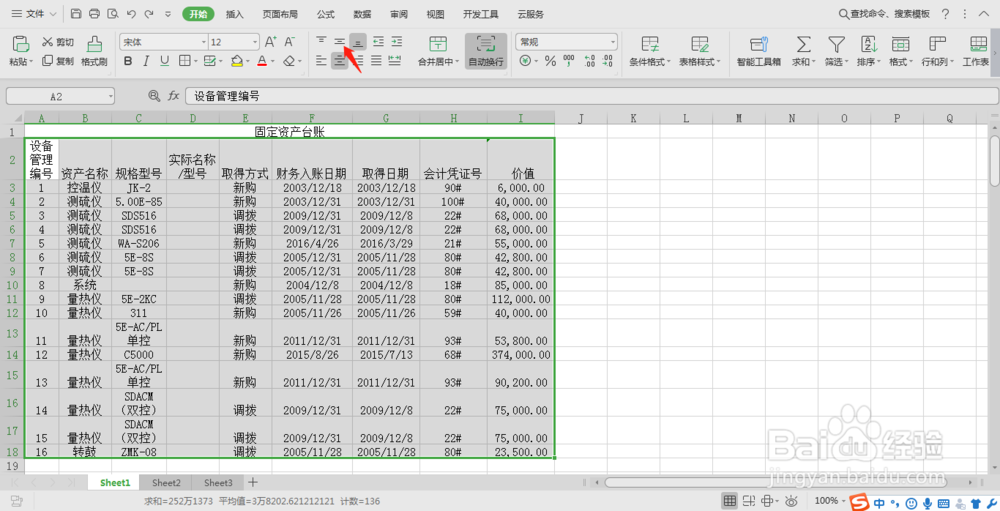Toggle italic formatting
Viewport: 1000px width, 511px height.
pyautogui.click(x=146, y=61)
